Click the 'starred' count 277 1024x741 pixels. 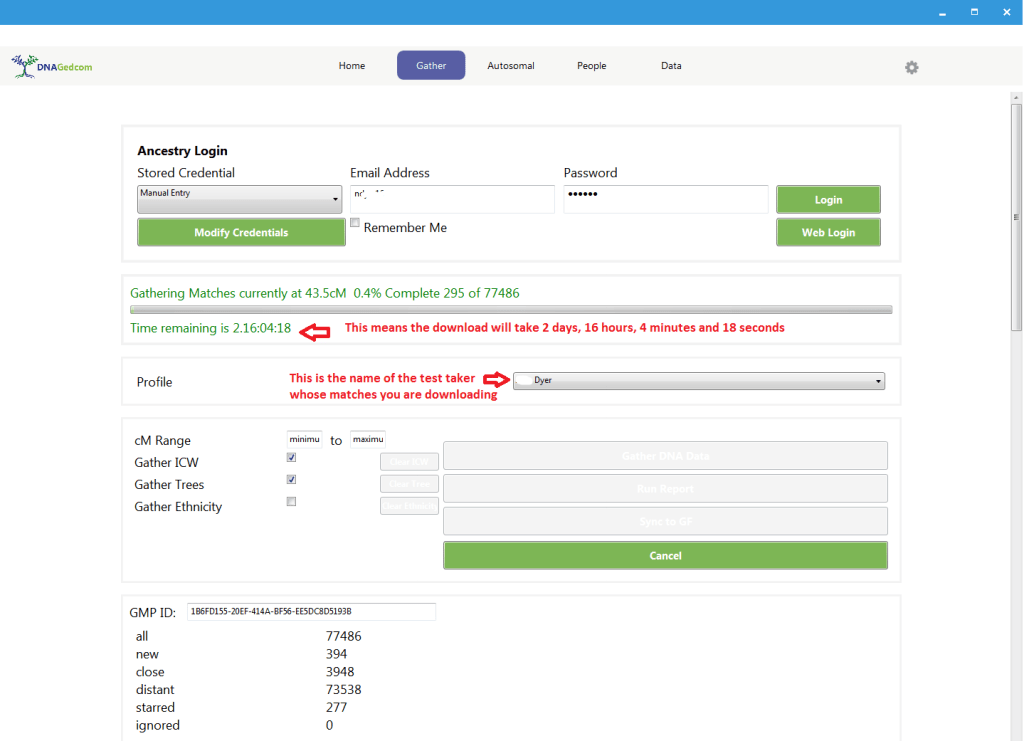tap(336, 707)
